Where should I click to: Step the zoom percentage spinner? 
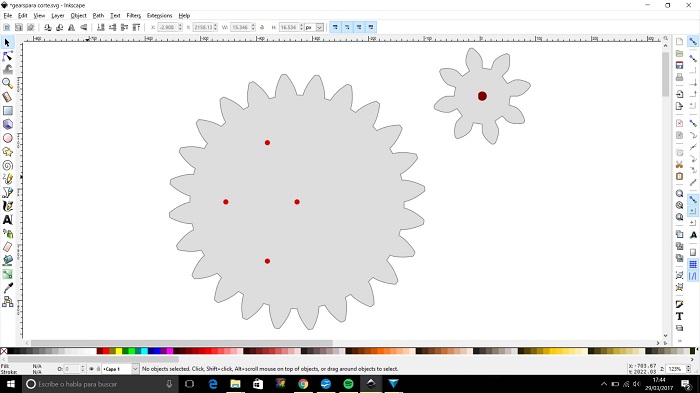[x=688, y=369]
